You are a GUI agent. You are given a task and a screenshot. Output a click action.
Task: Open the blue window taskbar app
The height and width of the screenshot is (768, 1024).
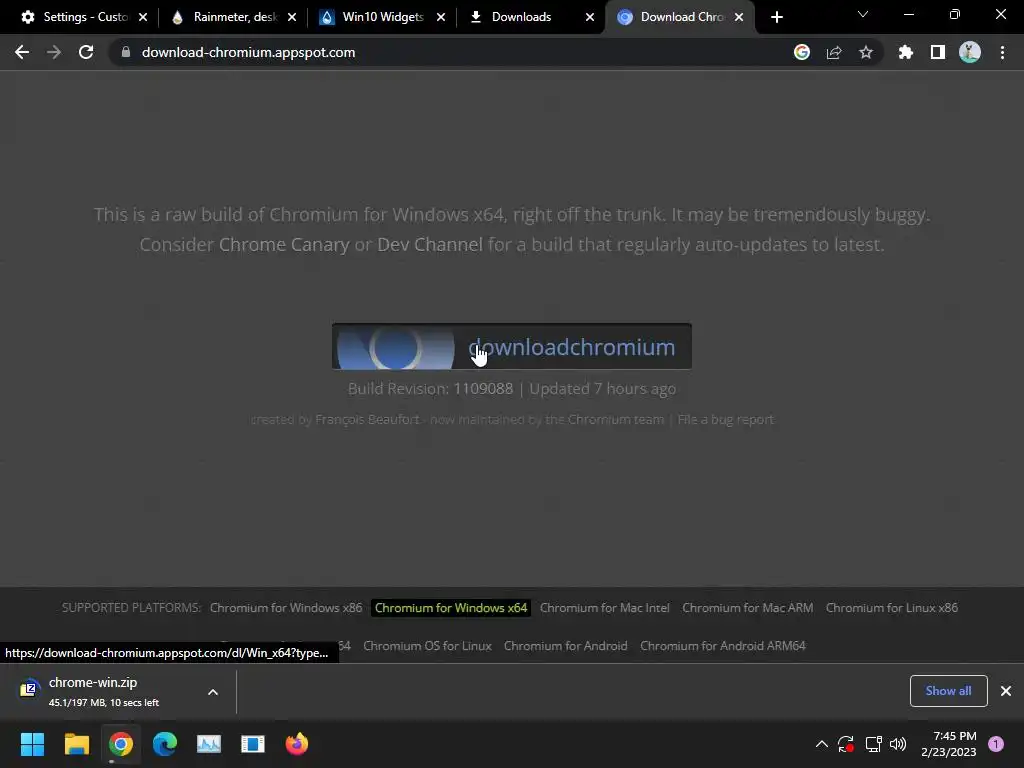(x=253, y=744)
